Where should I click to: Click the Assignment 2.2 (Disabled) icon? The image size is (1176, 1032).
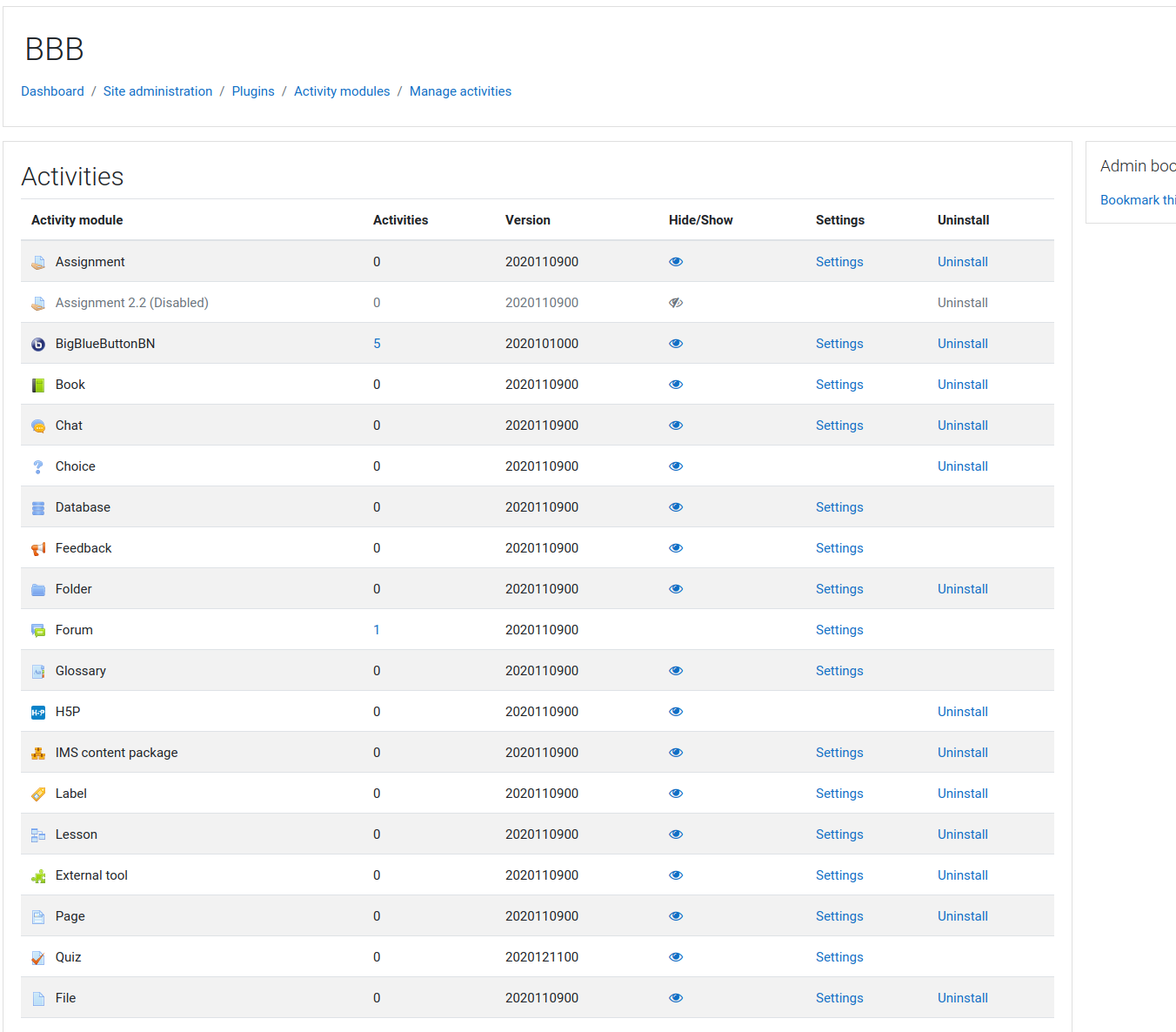pyautogui.click(x=38, y=303)
